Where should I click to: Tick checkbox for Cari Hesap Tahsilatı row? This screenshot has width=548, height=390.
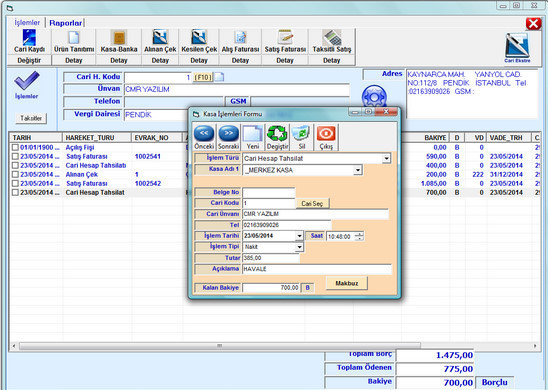(x=15, y=166)
